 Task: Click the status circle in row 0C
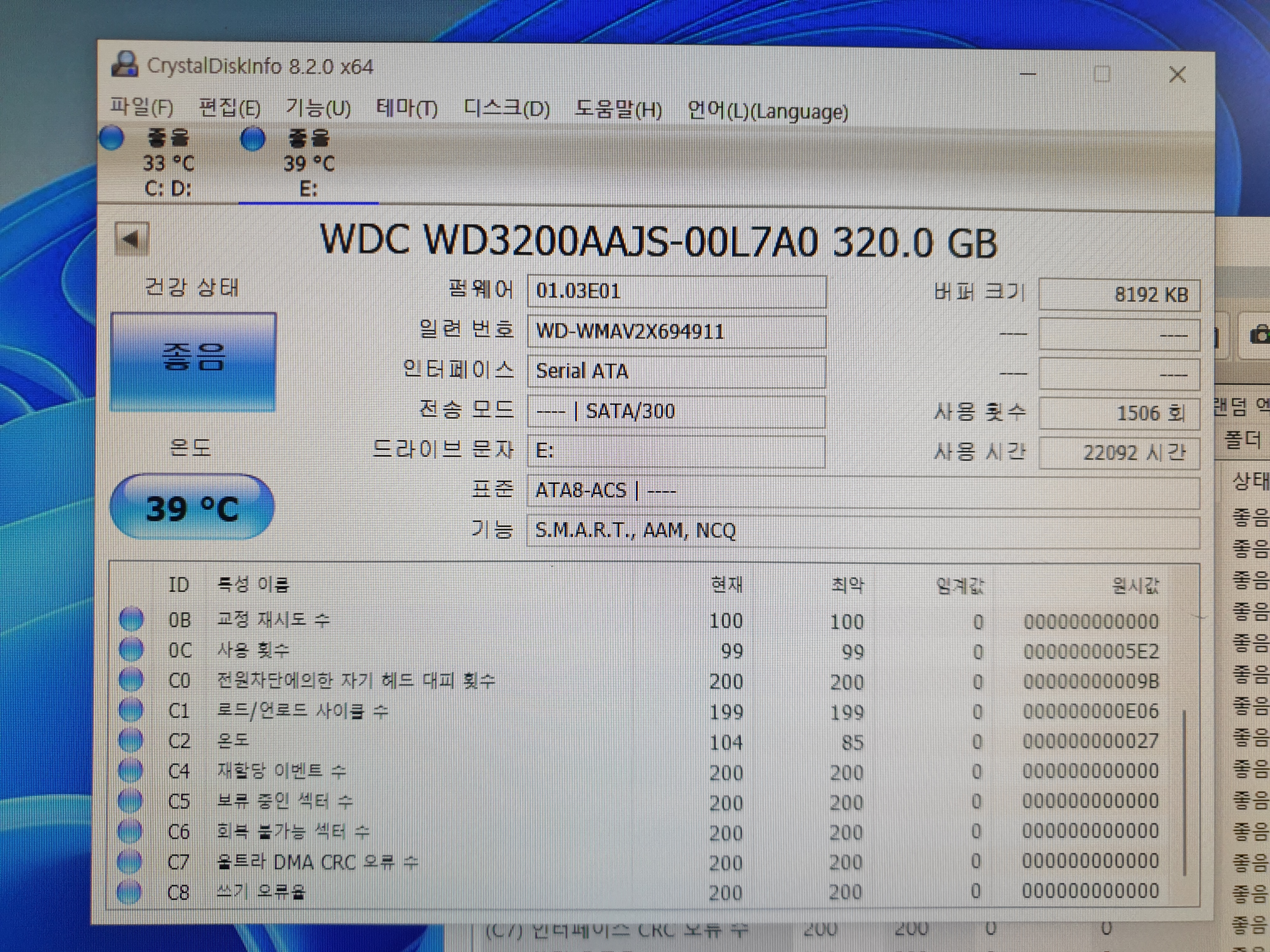click(131, 649)
